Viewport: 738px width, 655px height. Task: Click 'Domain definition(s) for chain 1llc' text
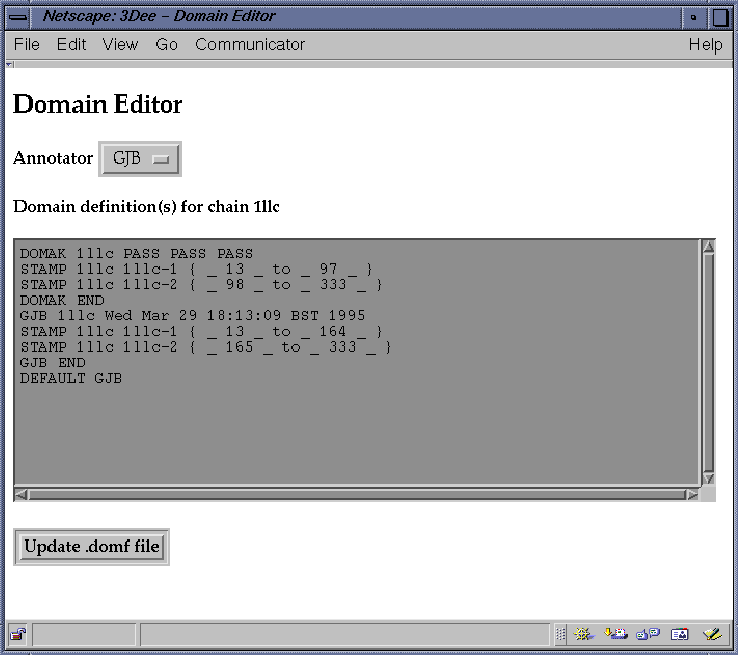coord(146,207)
